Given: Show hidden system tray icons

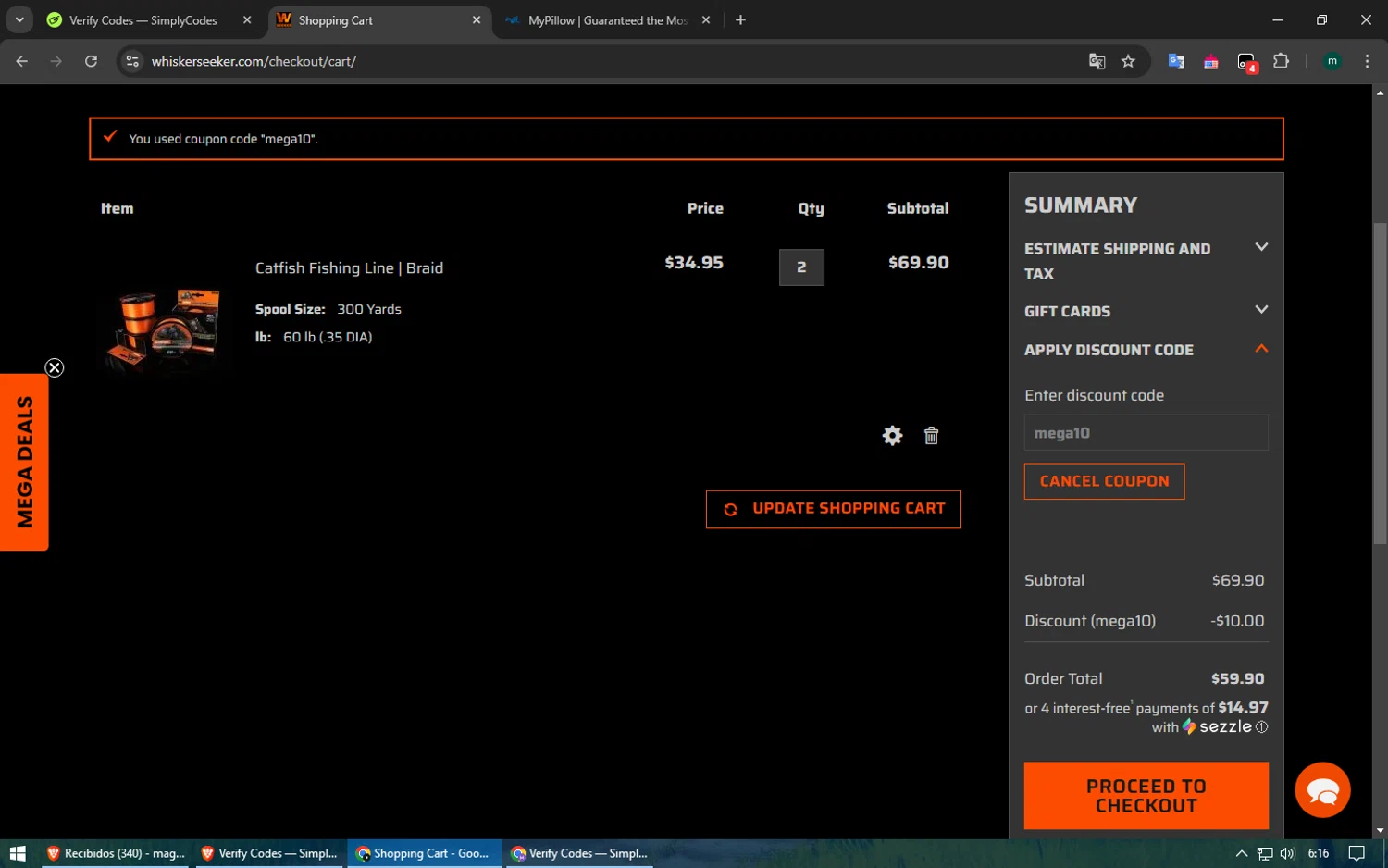Looking at the screenshot, I should click(x=1241, y=853).
